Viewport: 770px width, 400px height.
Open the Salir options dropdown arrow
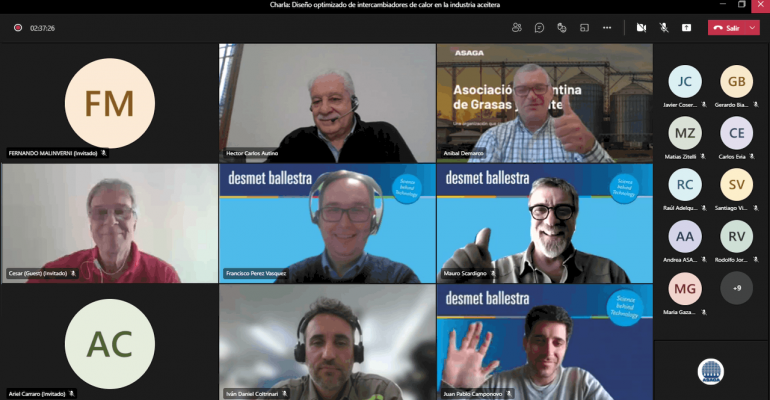tap(752, 28)
